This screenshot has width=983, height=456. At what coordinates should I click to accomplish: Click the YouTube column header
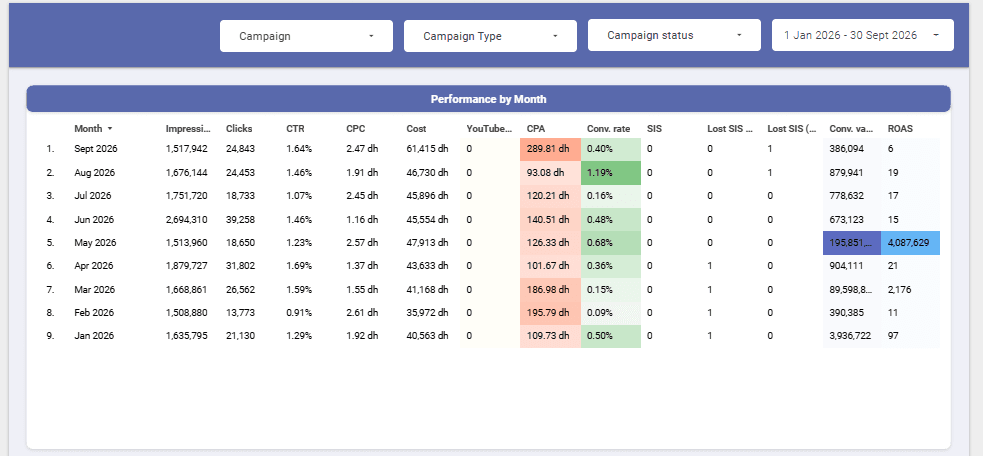(x=489, y=129)
